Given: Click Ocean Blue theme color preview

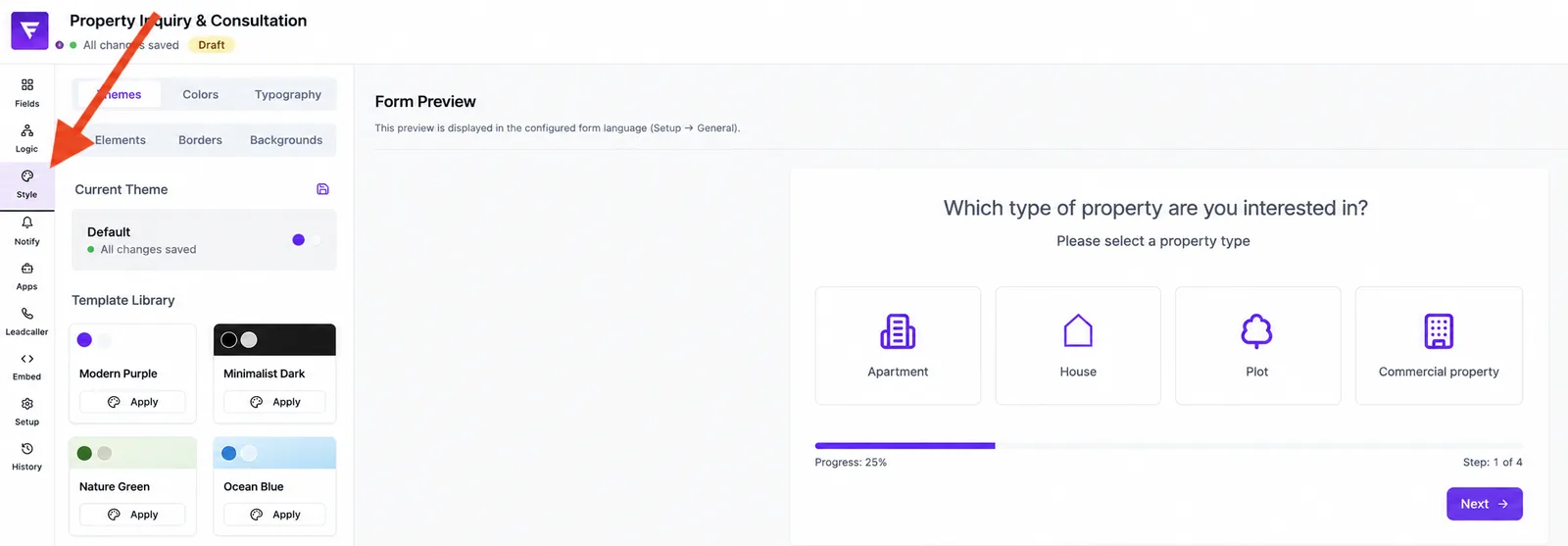Looking at the screenshot, I should pos(274,453).
